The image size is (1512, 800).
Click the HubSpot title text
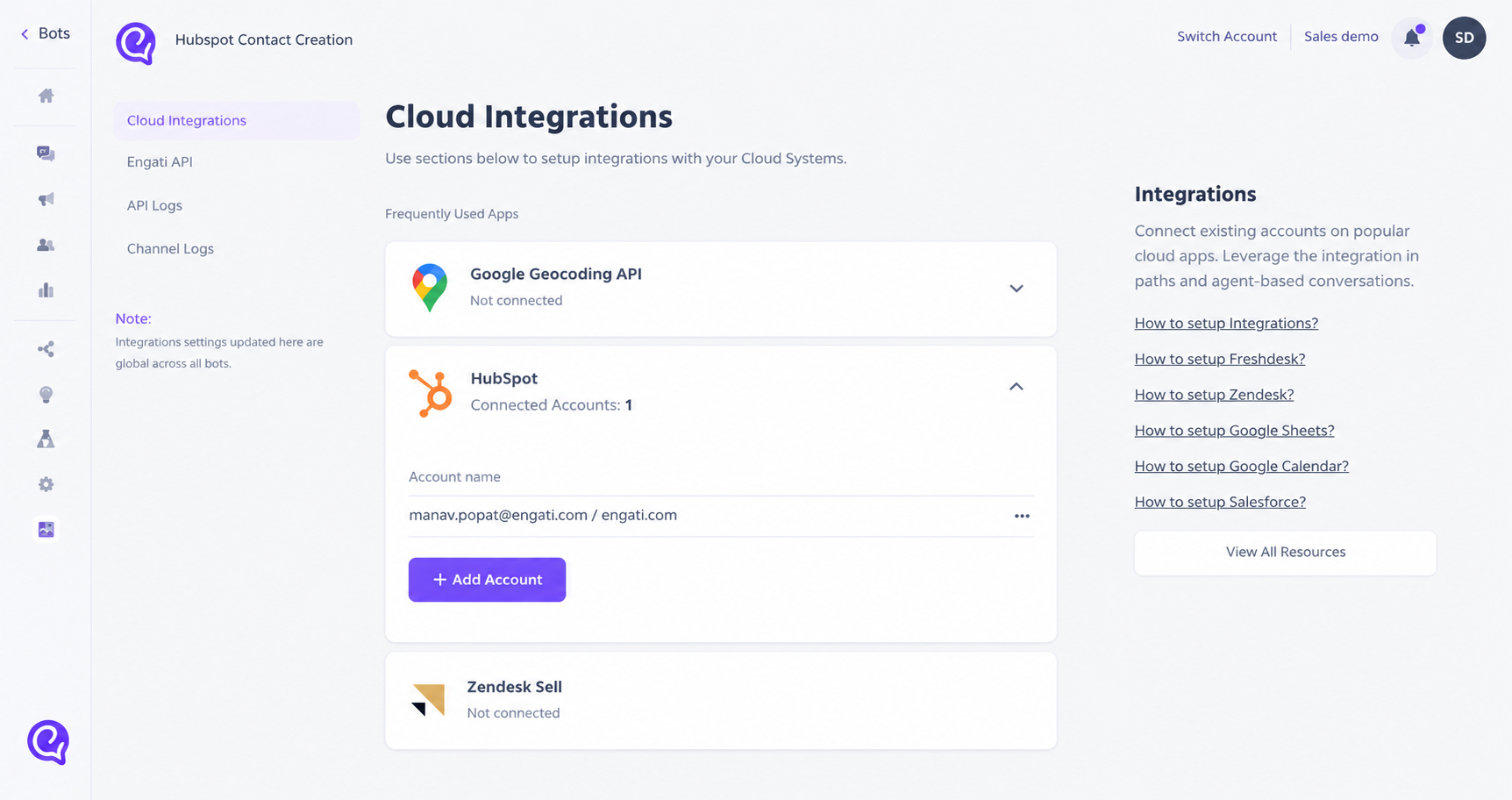[504, 379]
